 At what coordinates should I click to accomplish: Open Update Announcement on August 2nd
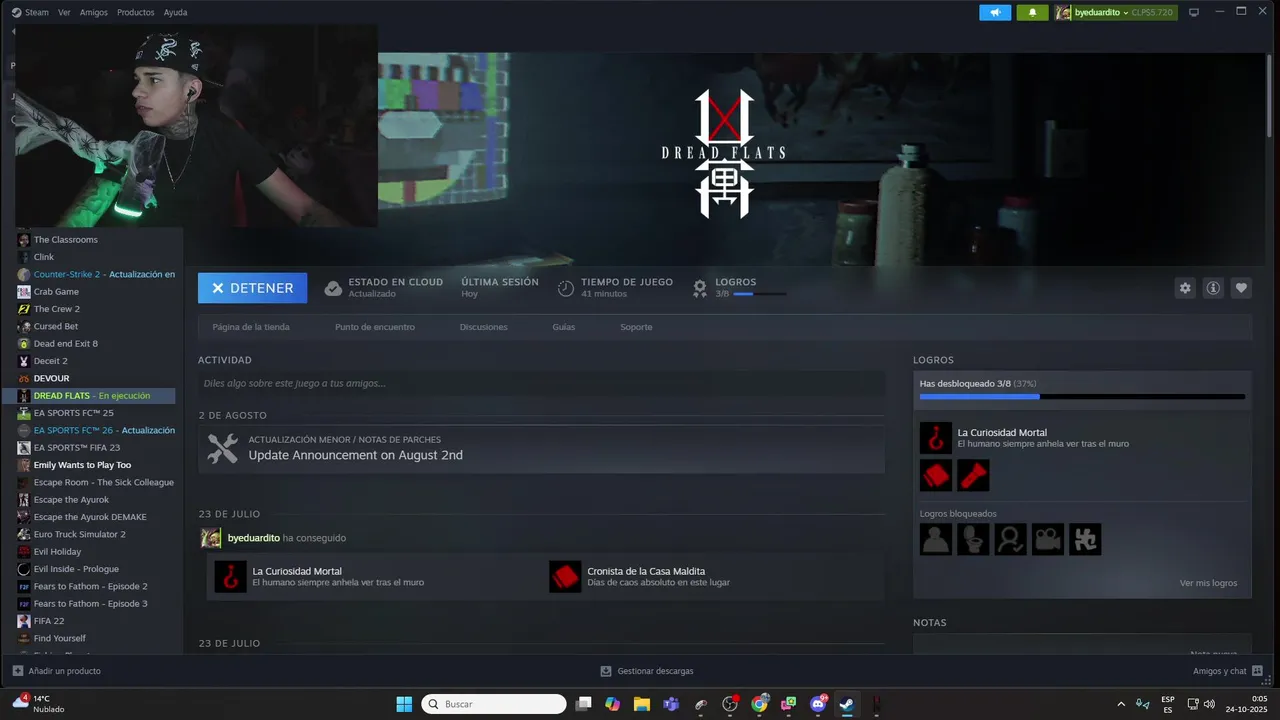pos(355,455)
